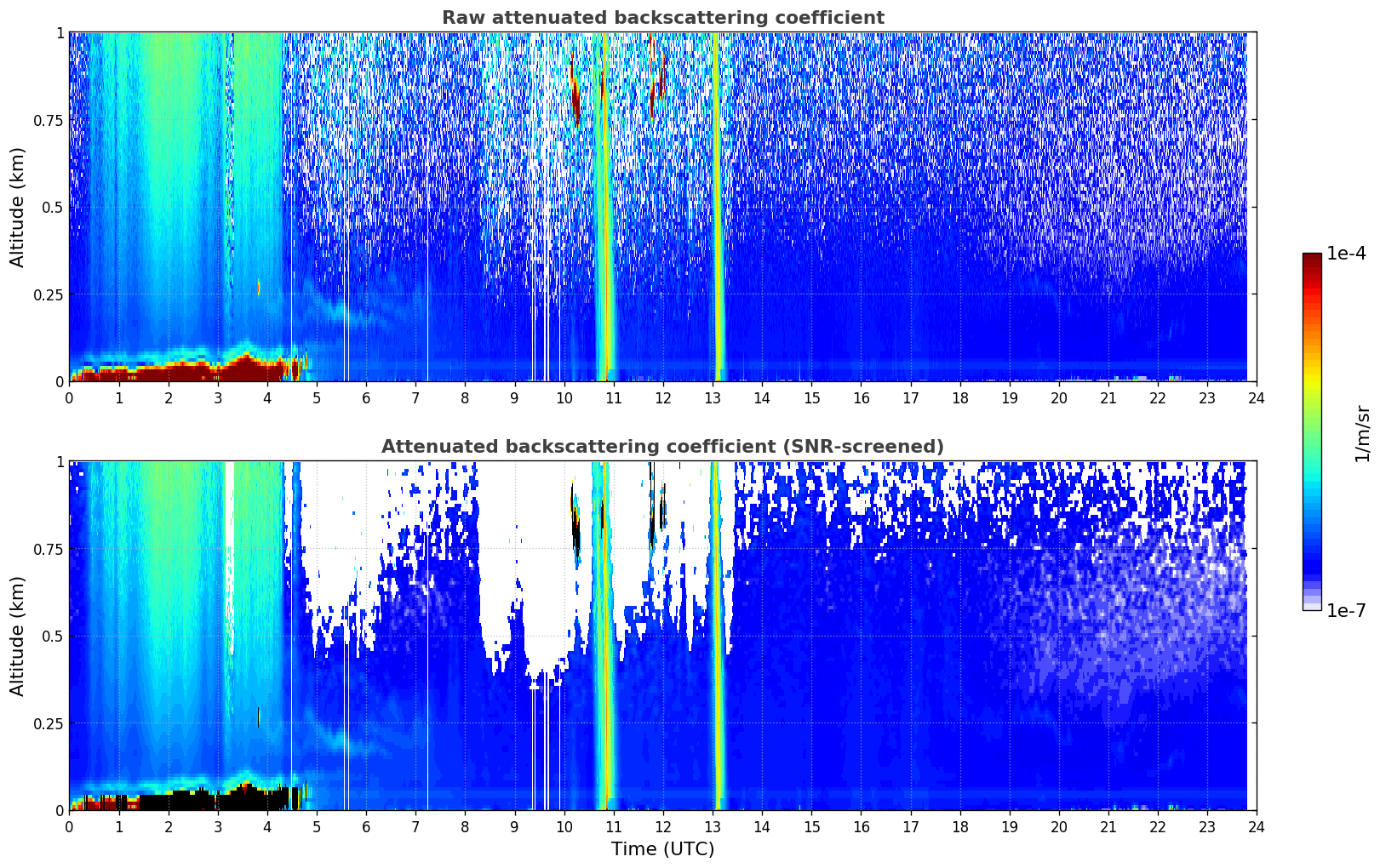Click hour tick '9' under the SNR-screened plot
The height and width of the screenshot is (868, 1380).
tap(514, 826)
